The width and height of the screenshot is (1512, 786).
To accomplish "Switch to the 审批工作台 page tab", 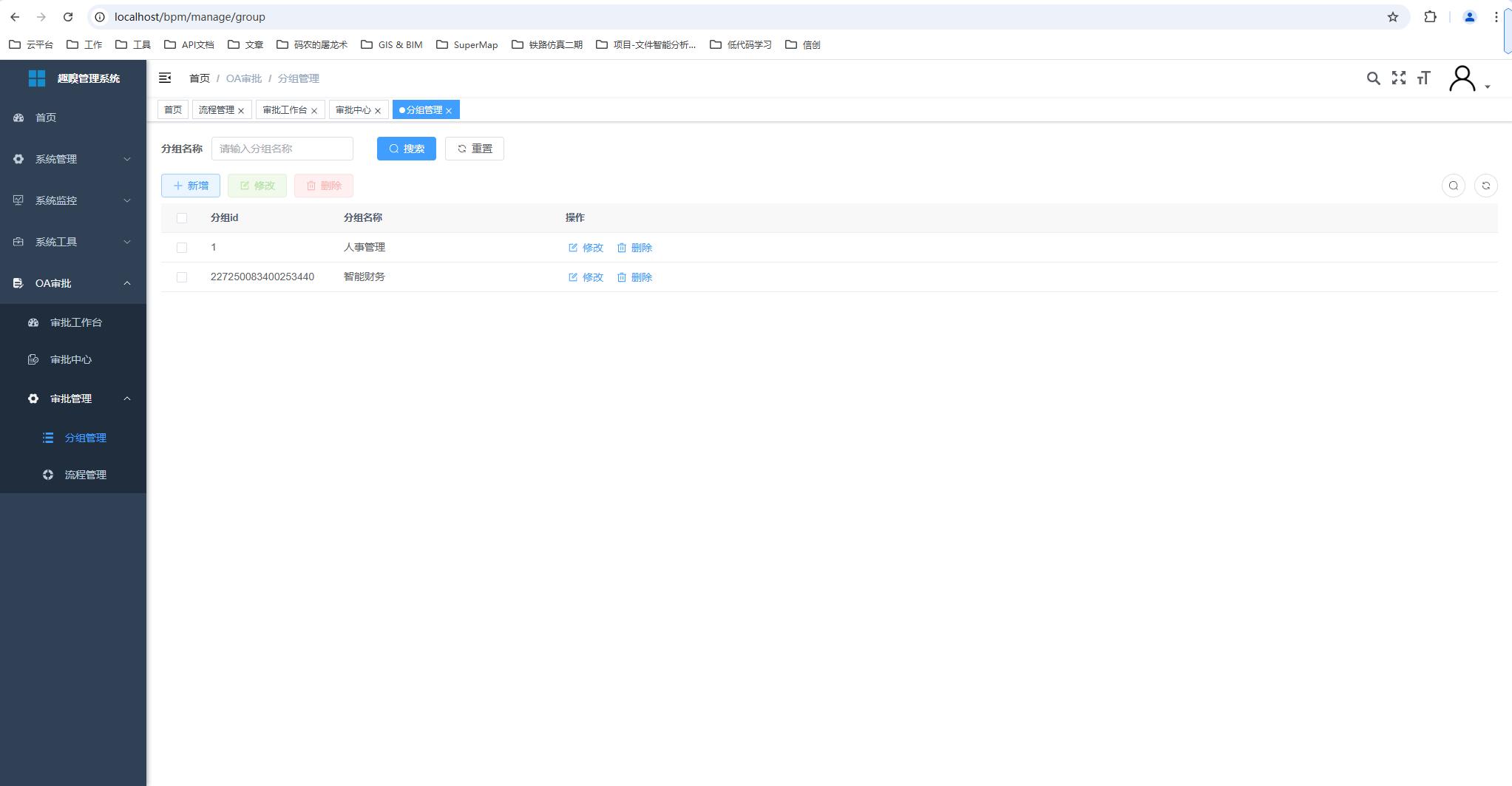I will pyautogui.click(x=285, y=109).
